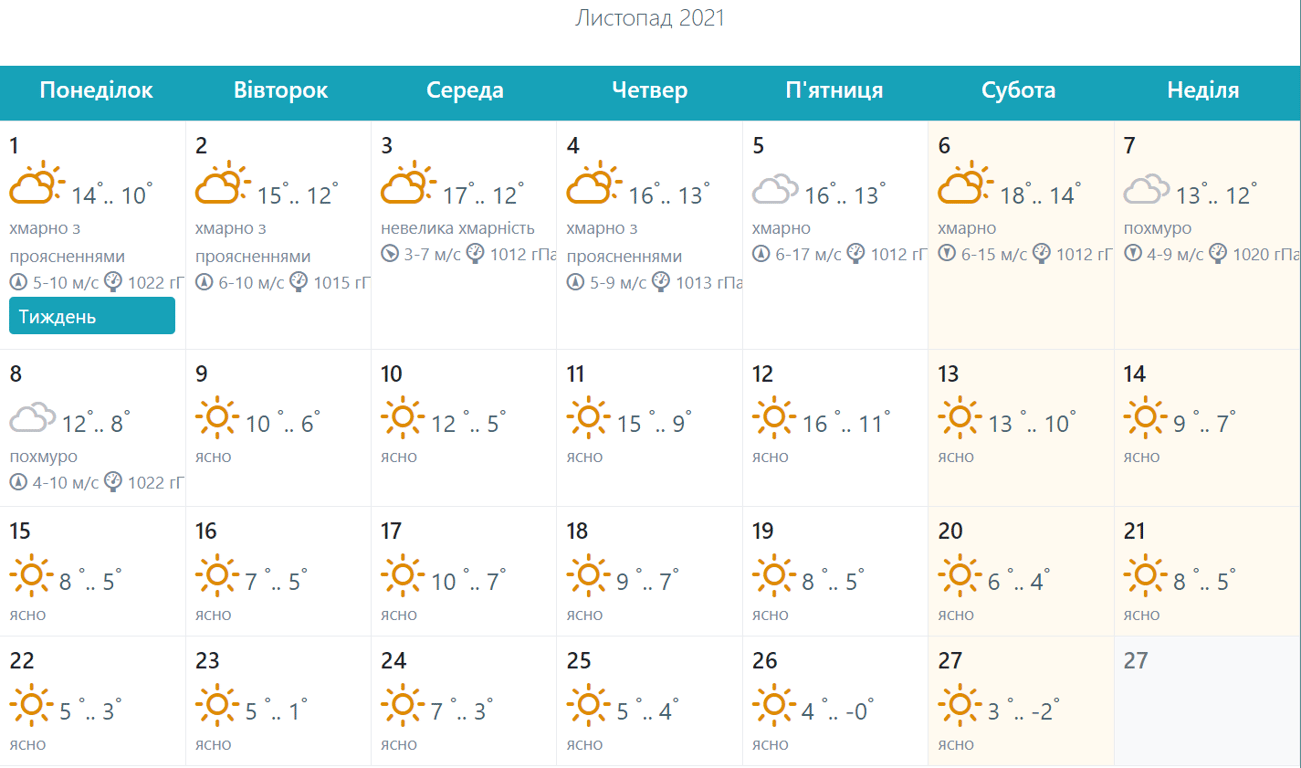Click the sun icon for November 9
Image resolution: width=1301 pixels, height=768 pixels.
point(217,417)
